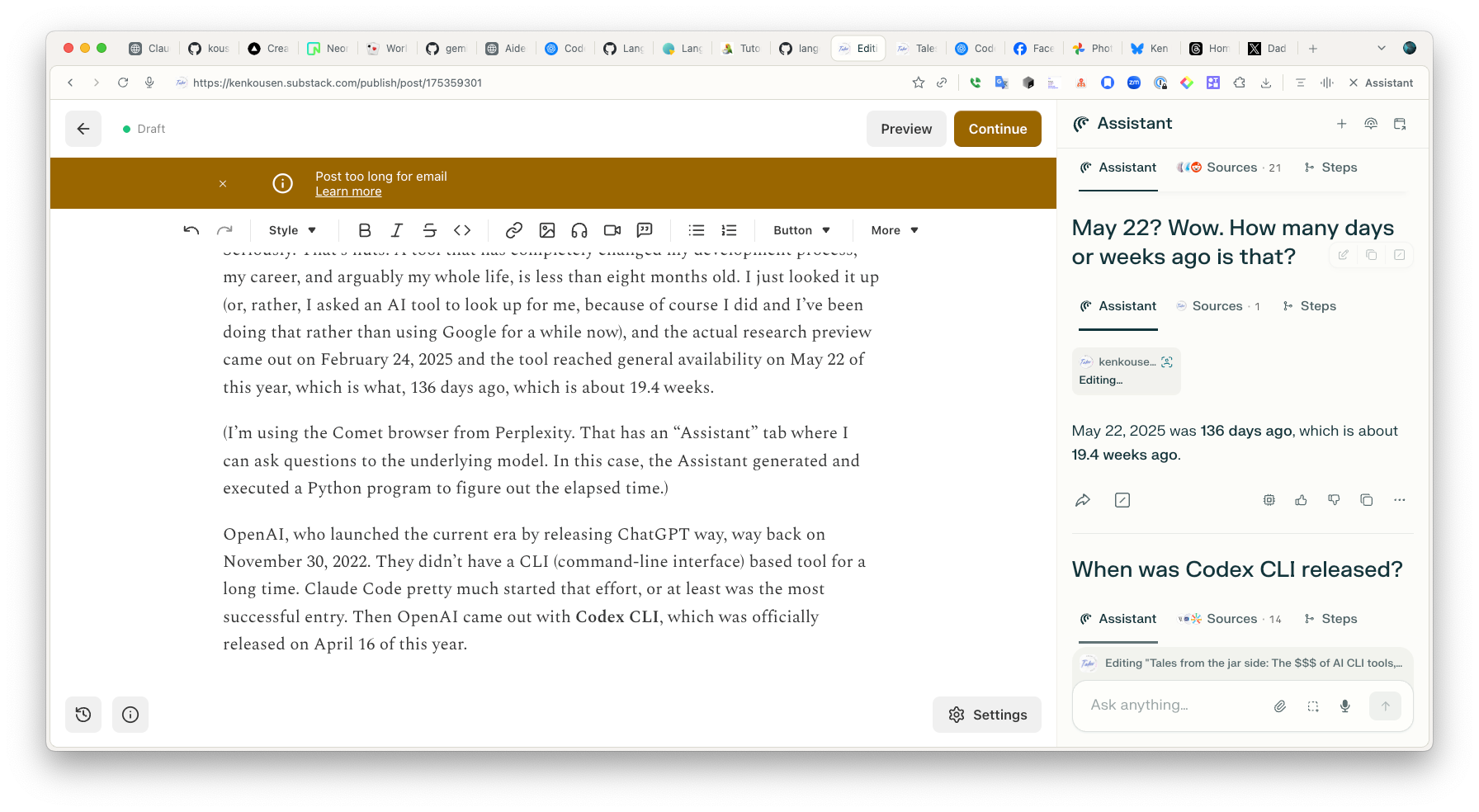Image resolution: width=1479 pixels, height=812 pixels.
Task: Create a bulleted list
Action: (x=697, y=230)
